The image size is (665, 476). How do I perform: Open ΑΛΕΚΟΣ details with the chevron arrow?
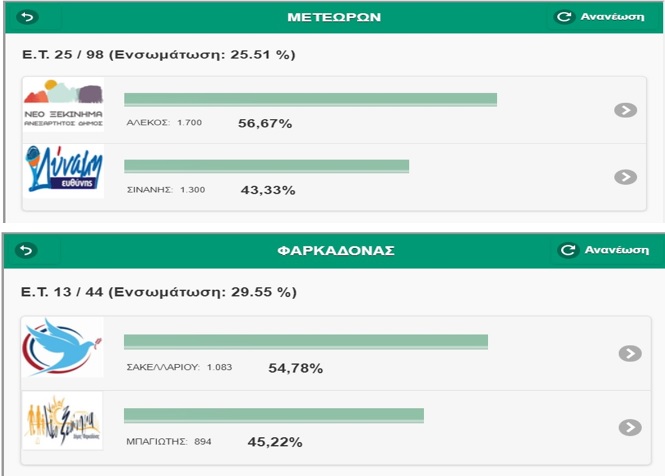(x=626, y=110)
